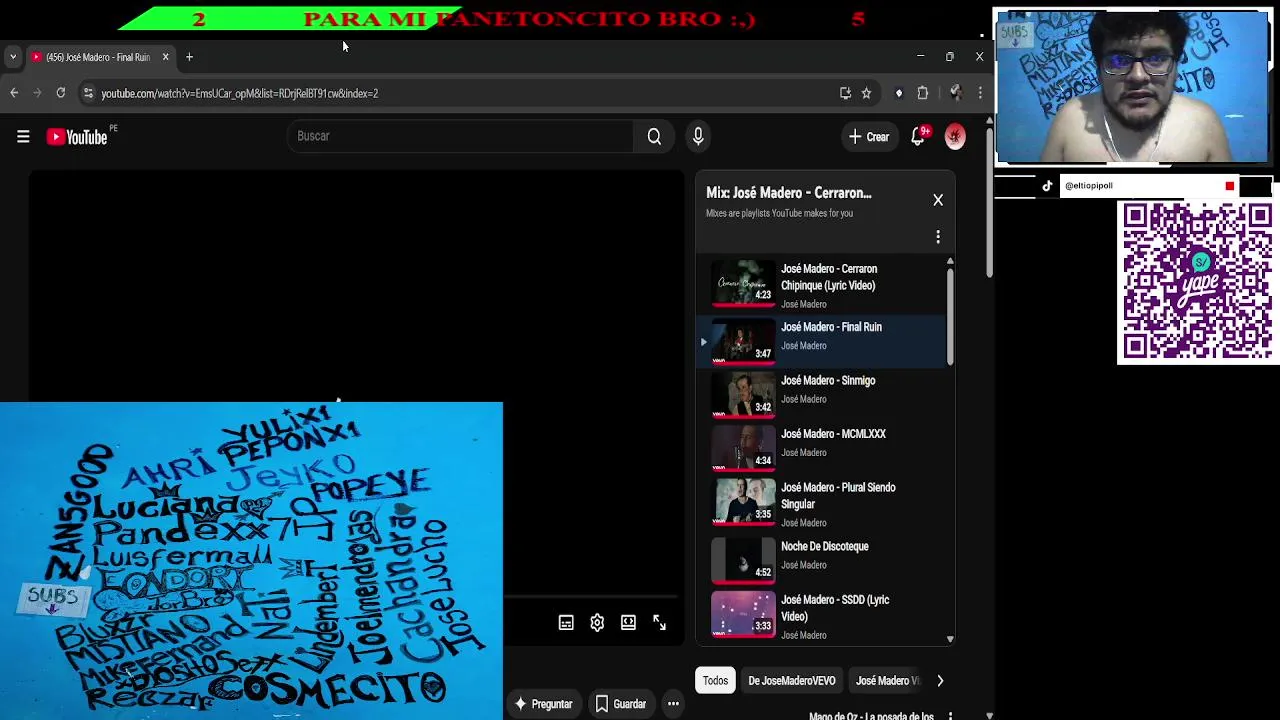Close the José Madero - Final Ruin tab
Viewport: 1280px width, 720px height.
coord(165,57)
